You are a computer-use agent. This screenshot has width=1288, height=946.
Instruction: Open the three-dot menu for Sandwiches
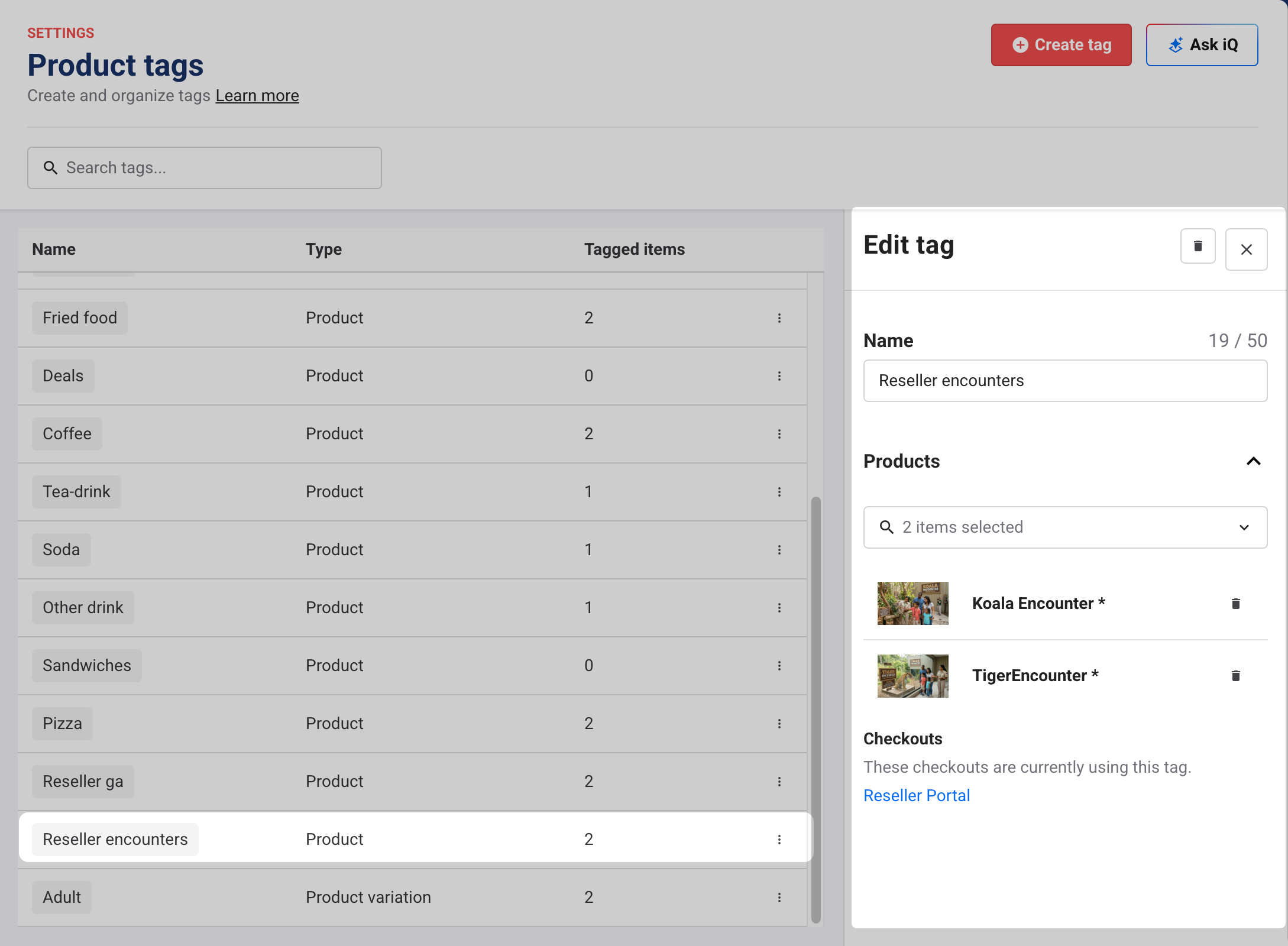click(779, 666)
